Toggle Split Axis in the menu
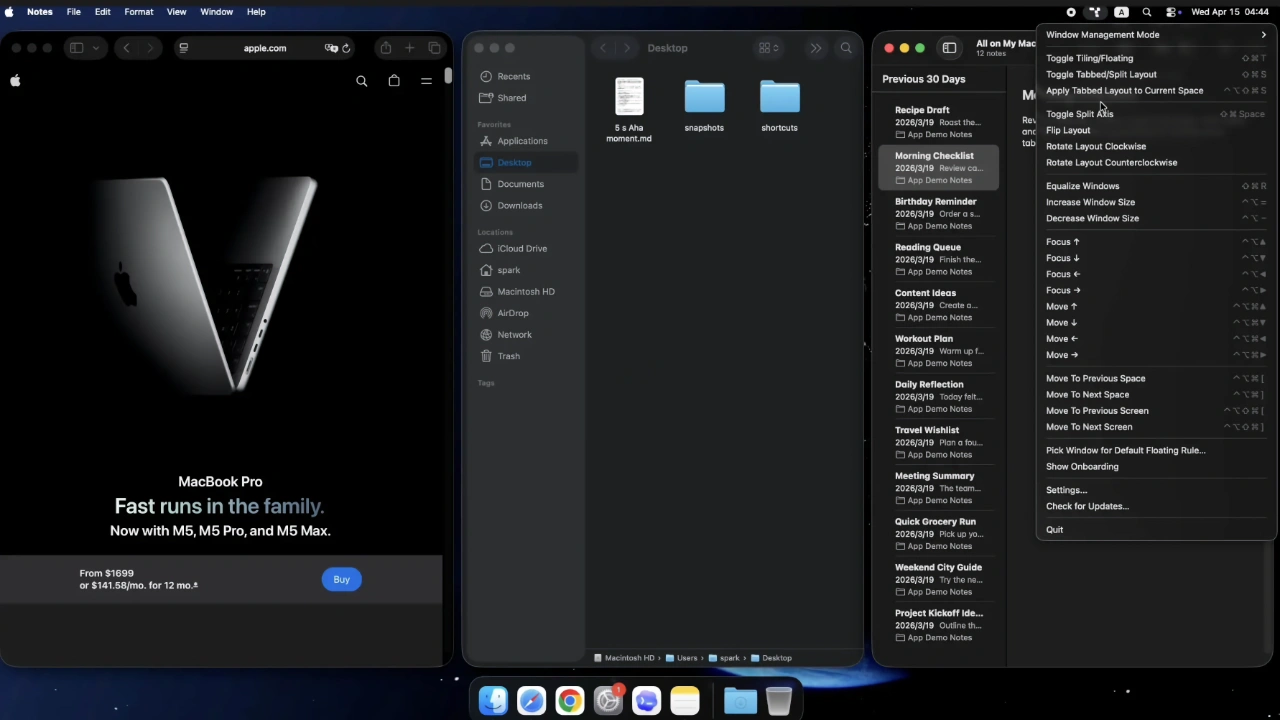The image size is (1280, 720). 1155,114
